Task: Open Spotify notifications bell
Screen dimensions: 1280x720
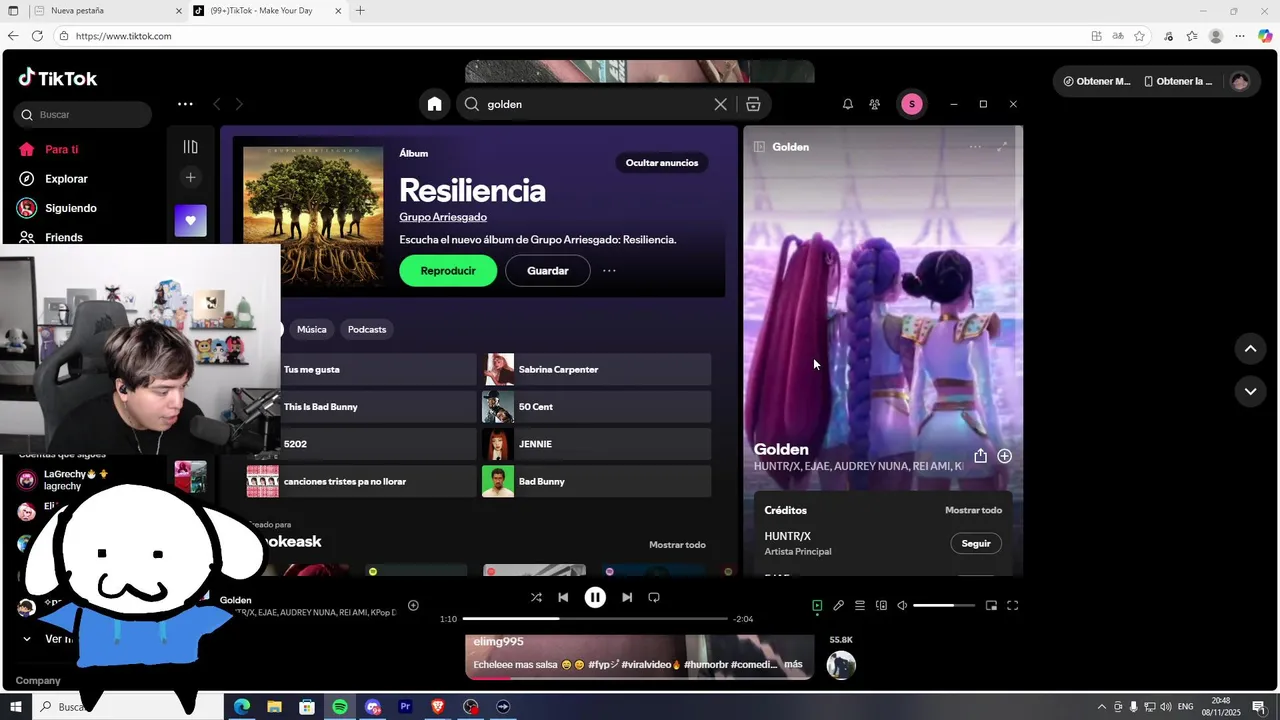Action: click(848, 104)
